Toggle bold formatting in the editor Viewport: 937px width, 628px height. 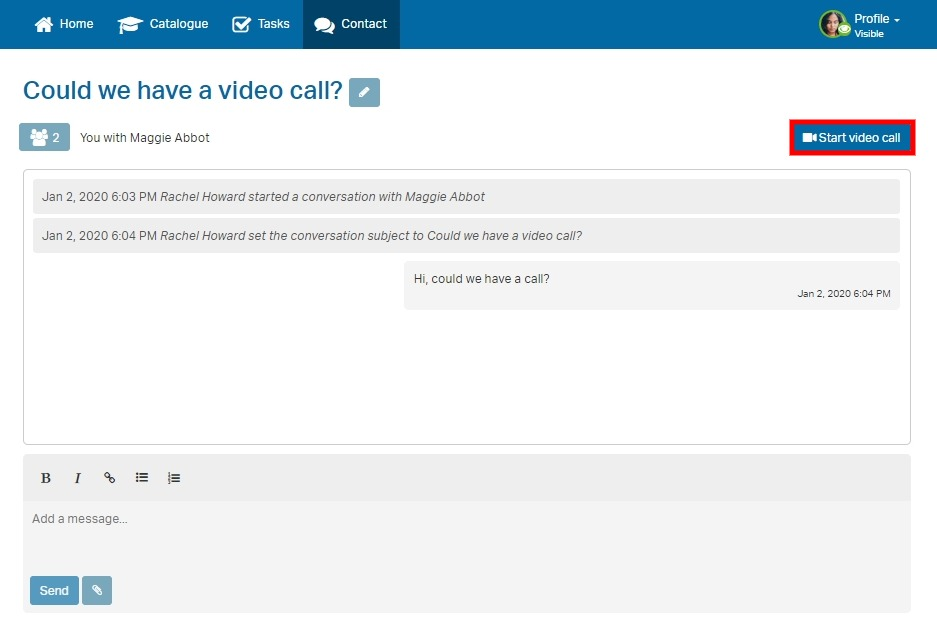[46, 478]
